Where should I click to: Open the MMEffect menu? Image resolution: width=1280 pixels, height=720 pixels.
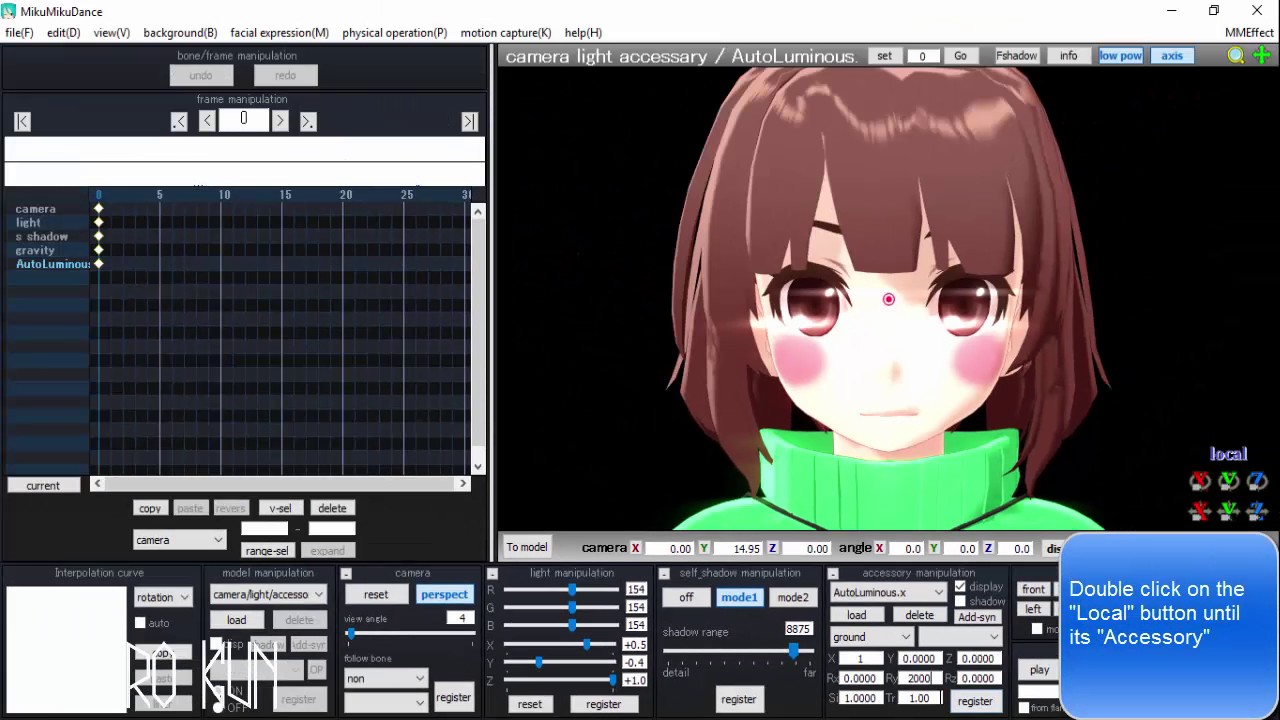coord(1250,33)
